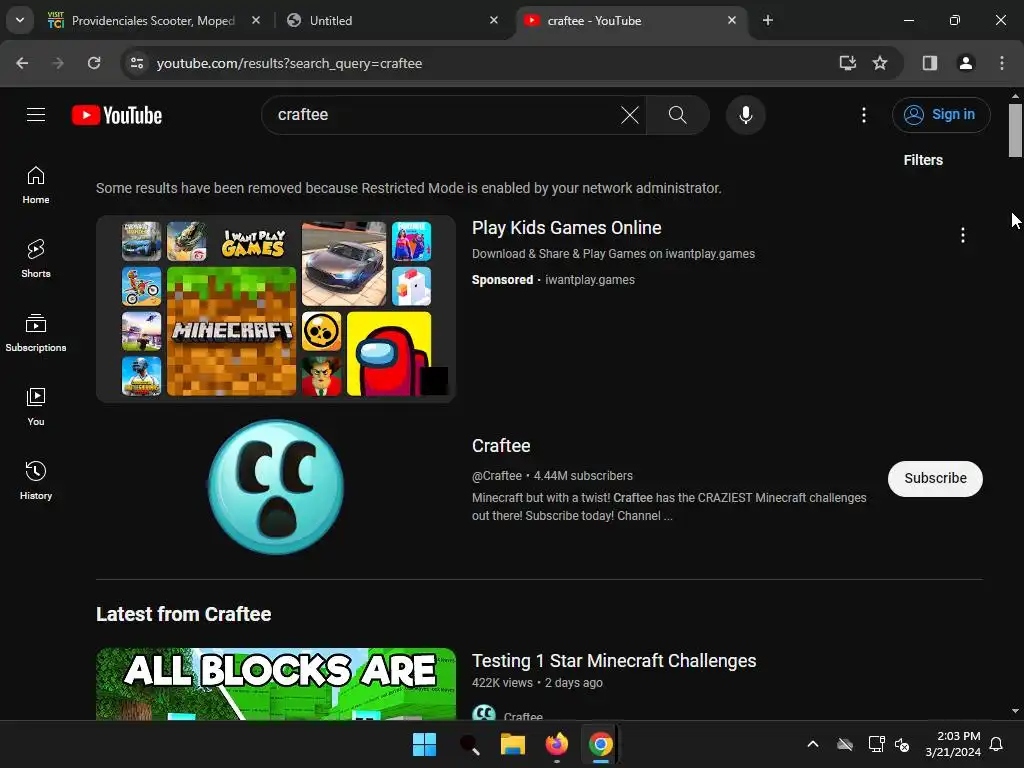Launch File Explorer from the taskbar

(x=513, y=744)
